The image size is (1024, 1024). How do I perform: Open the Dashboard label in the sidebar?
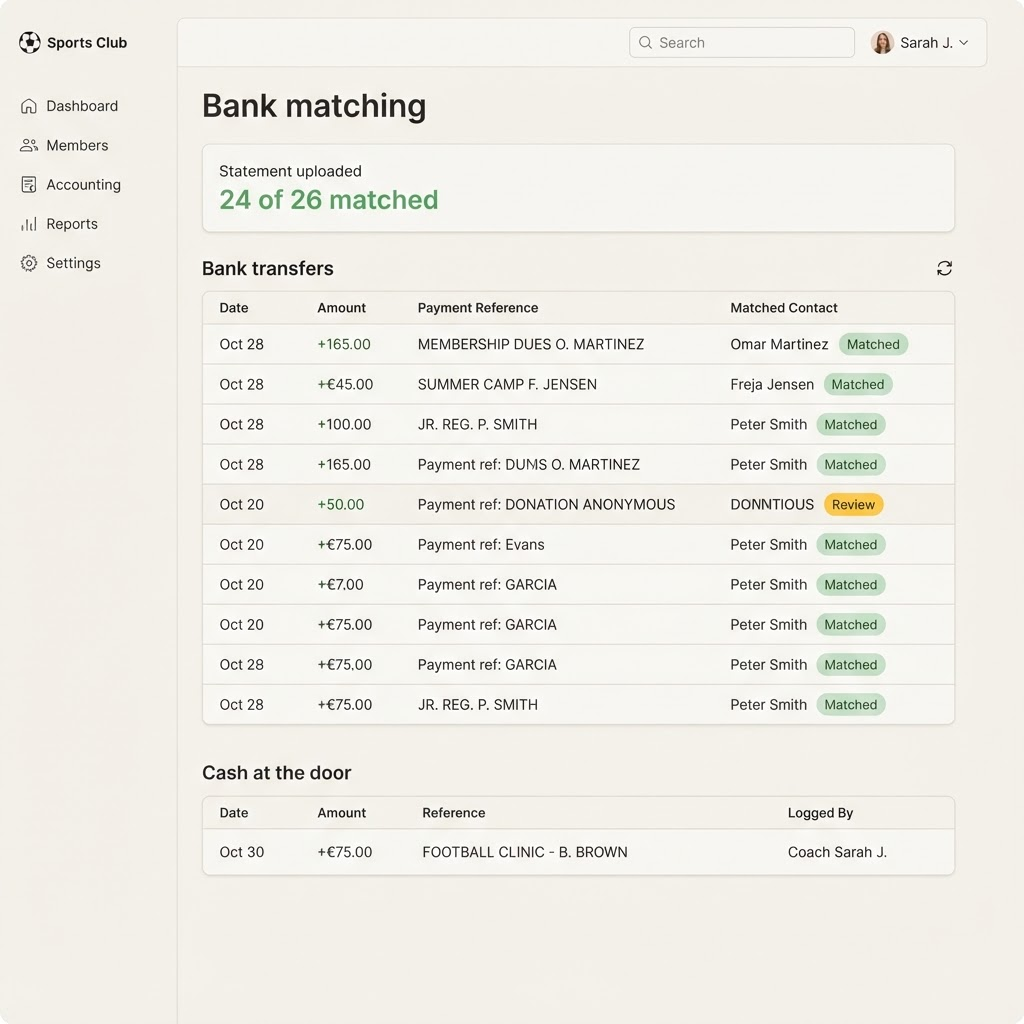coord(82,106)
